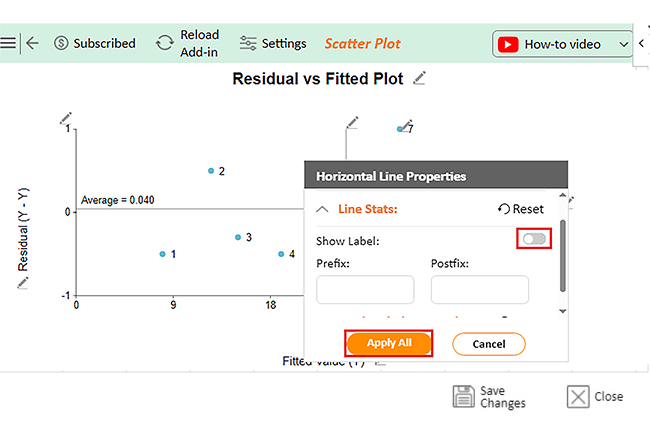Click the Horizontal Line Properties header
Screen dimensions: 650x436
click(x=436, y=176)
